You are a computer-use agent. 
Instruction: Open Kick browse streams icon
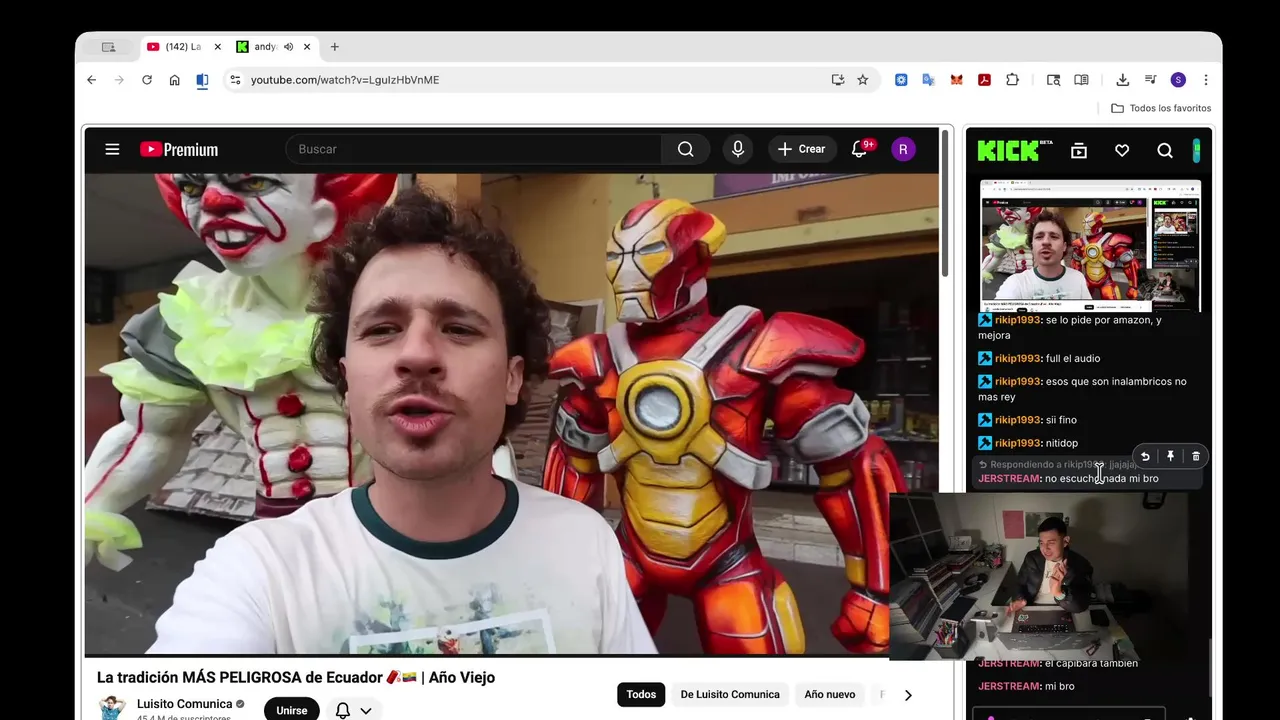[x=1079, y=150]
